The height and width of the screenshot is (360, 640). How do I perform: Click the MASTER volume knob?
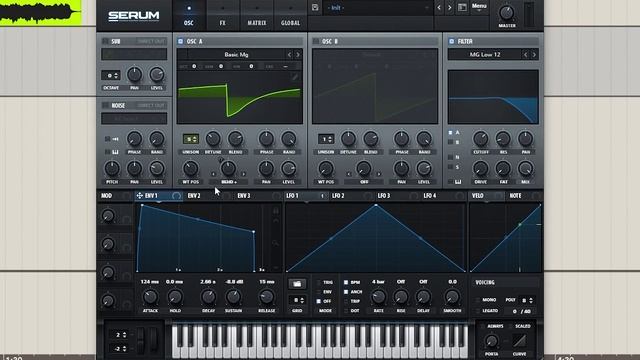(x=507, y=13)
